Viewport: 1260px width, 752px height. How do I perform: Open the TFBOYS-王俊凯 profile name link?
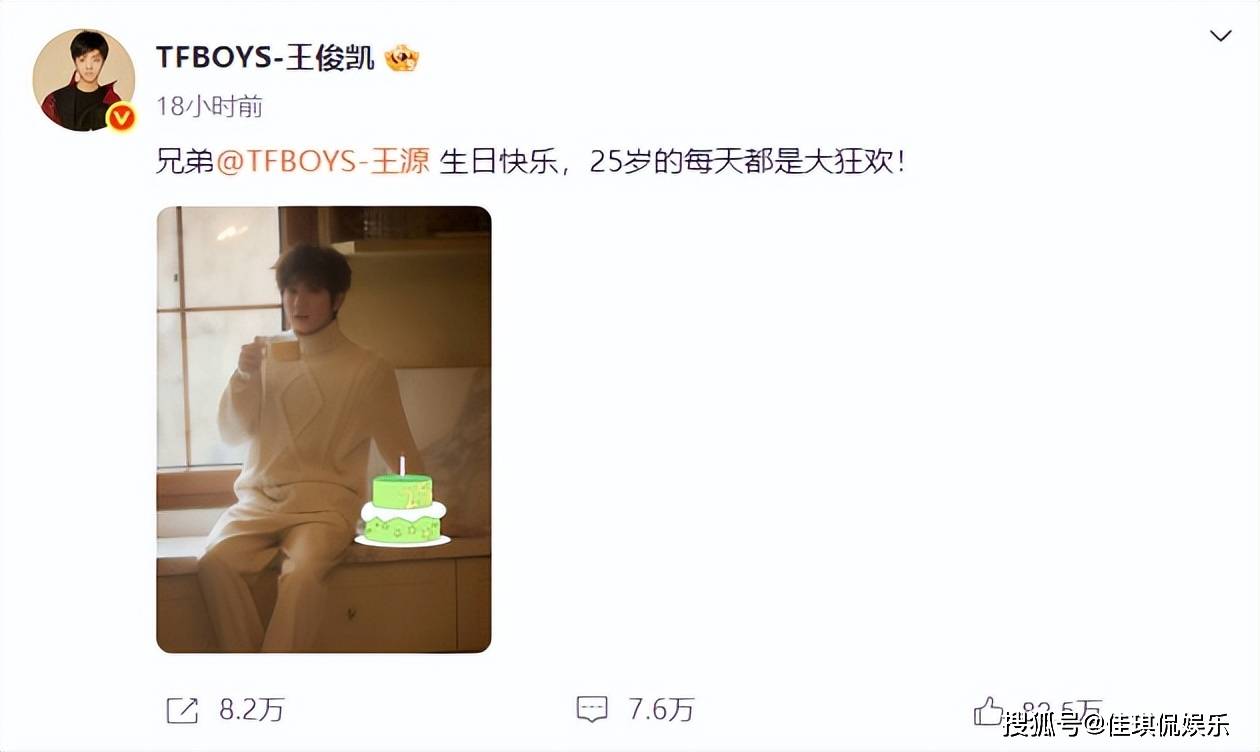(266, 58)
